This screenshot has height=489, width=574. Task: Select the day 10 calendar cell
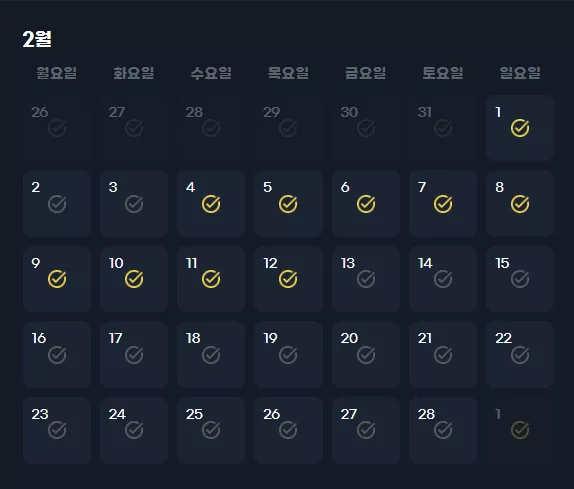coord(134,279)
